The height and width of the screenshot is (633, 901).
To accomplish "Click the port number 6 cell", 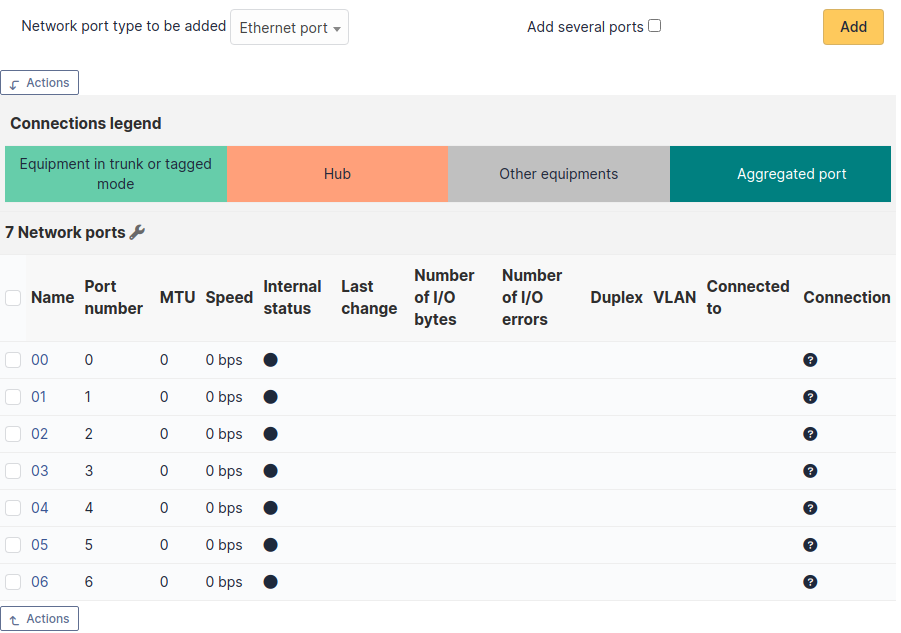I will pyautogui.click(x=88, y=582).
